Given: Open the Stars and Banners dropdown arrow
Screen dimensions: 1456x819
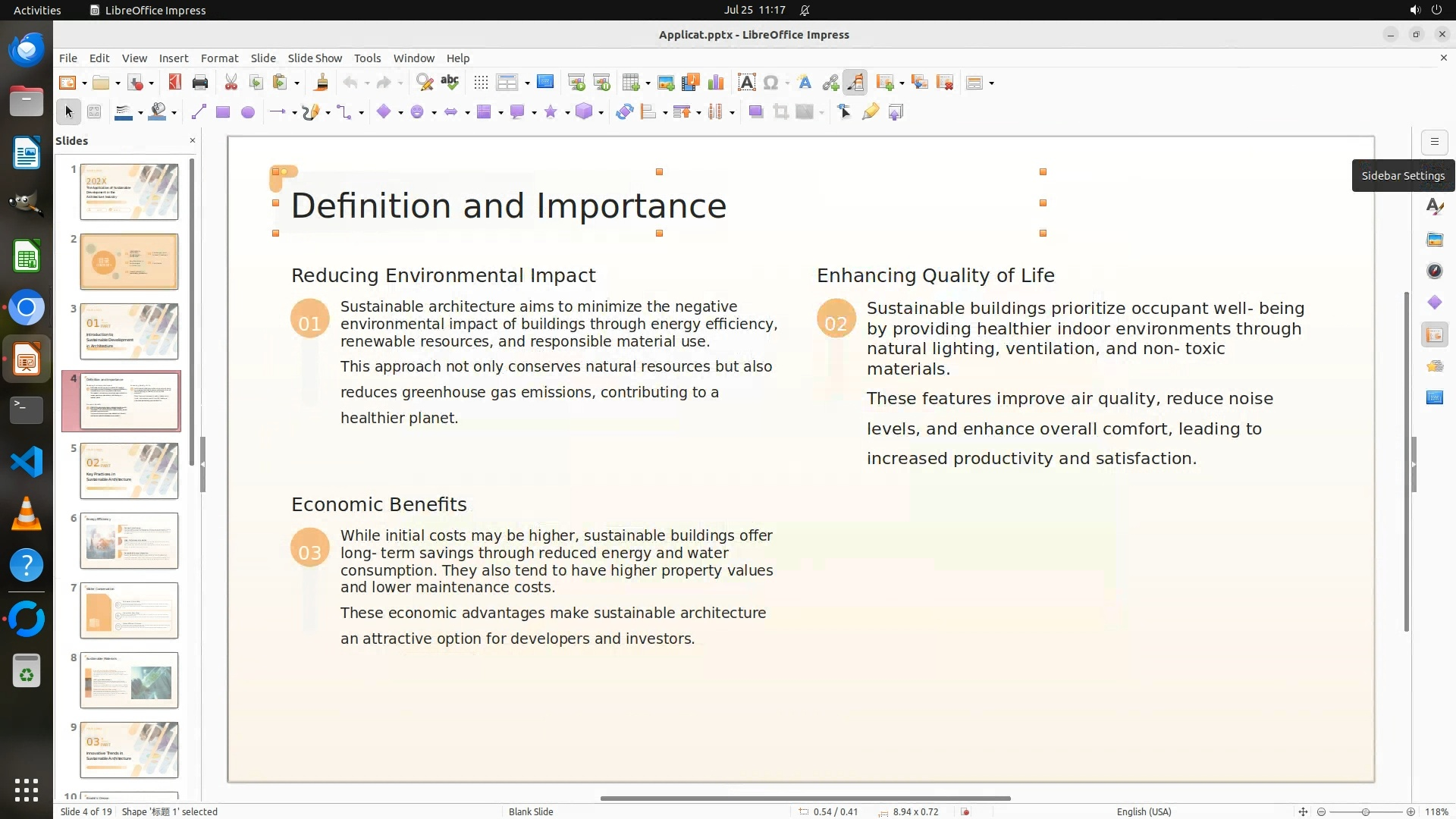Looking at the screenshot, I should [x=567, y=113].
